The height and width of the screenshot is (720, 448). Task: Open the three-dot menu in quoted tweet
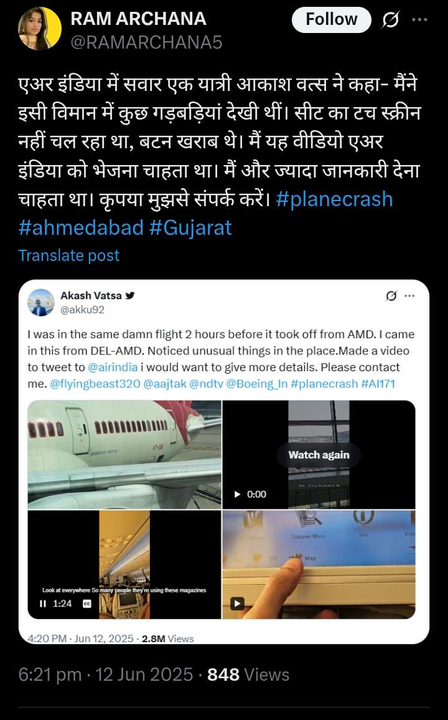(409, 296)
